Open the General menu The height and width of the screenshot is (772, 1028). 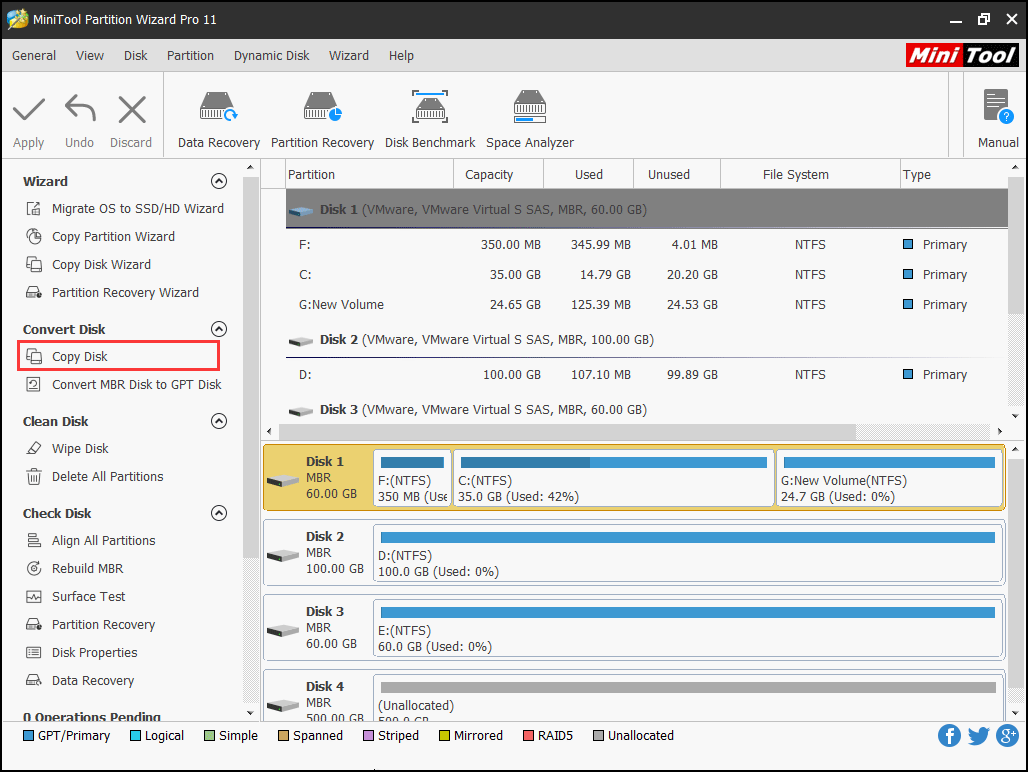[34, 56]
